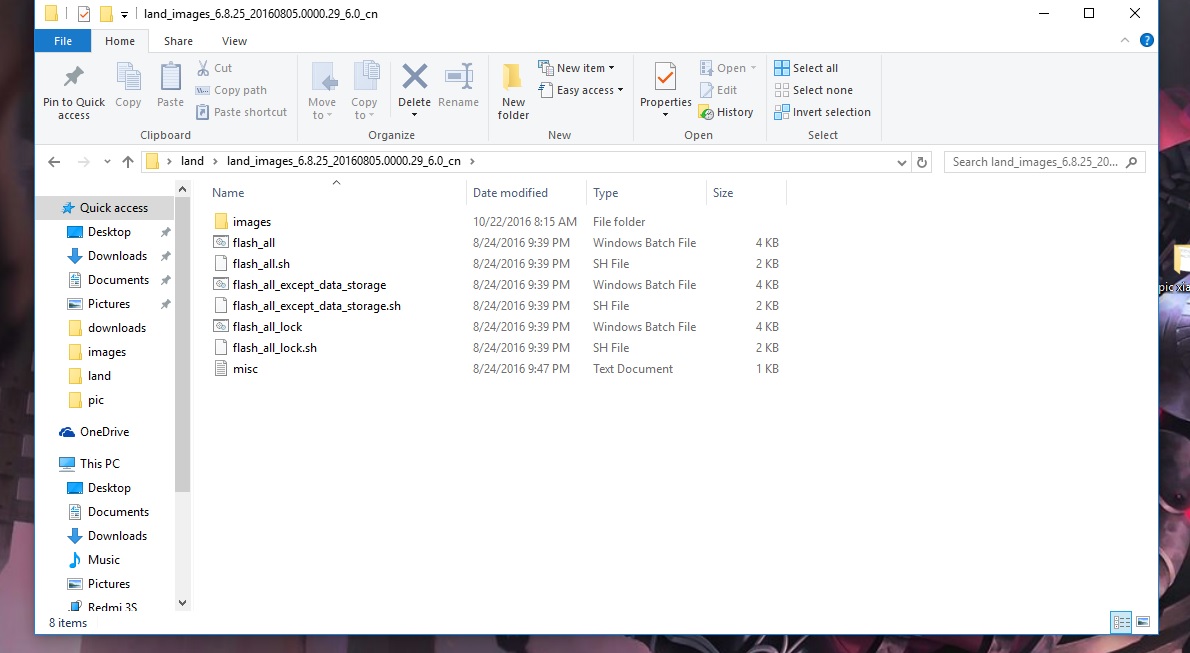Click the Paste ribbon icon

coord(170,77)
